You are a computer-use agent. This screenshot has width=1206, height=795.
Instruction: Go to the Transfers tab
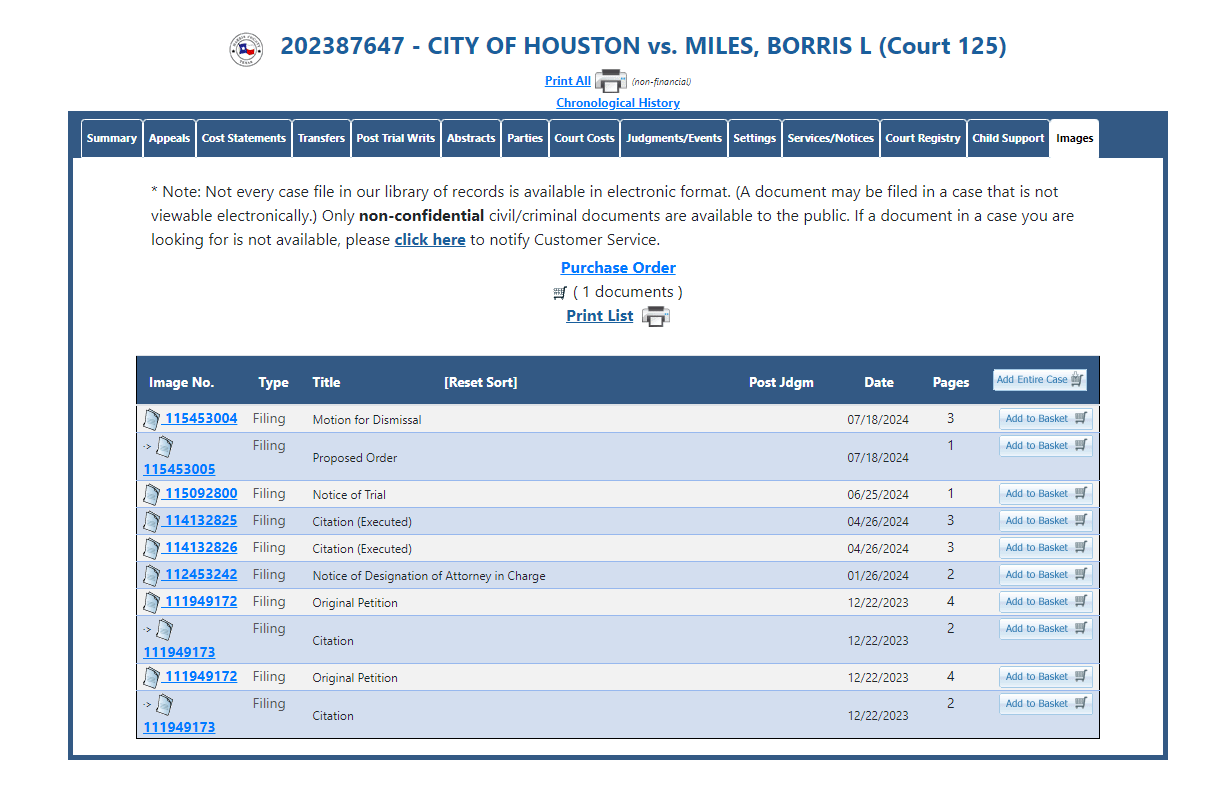(x=321, y=138)
